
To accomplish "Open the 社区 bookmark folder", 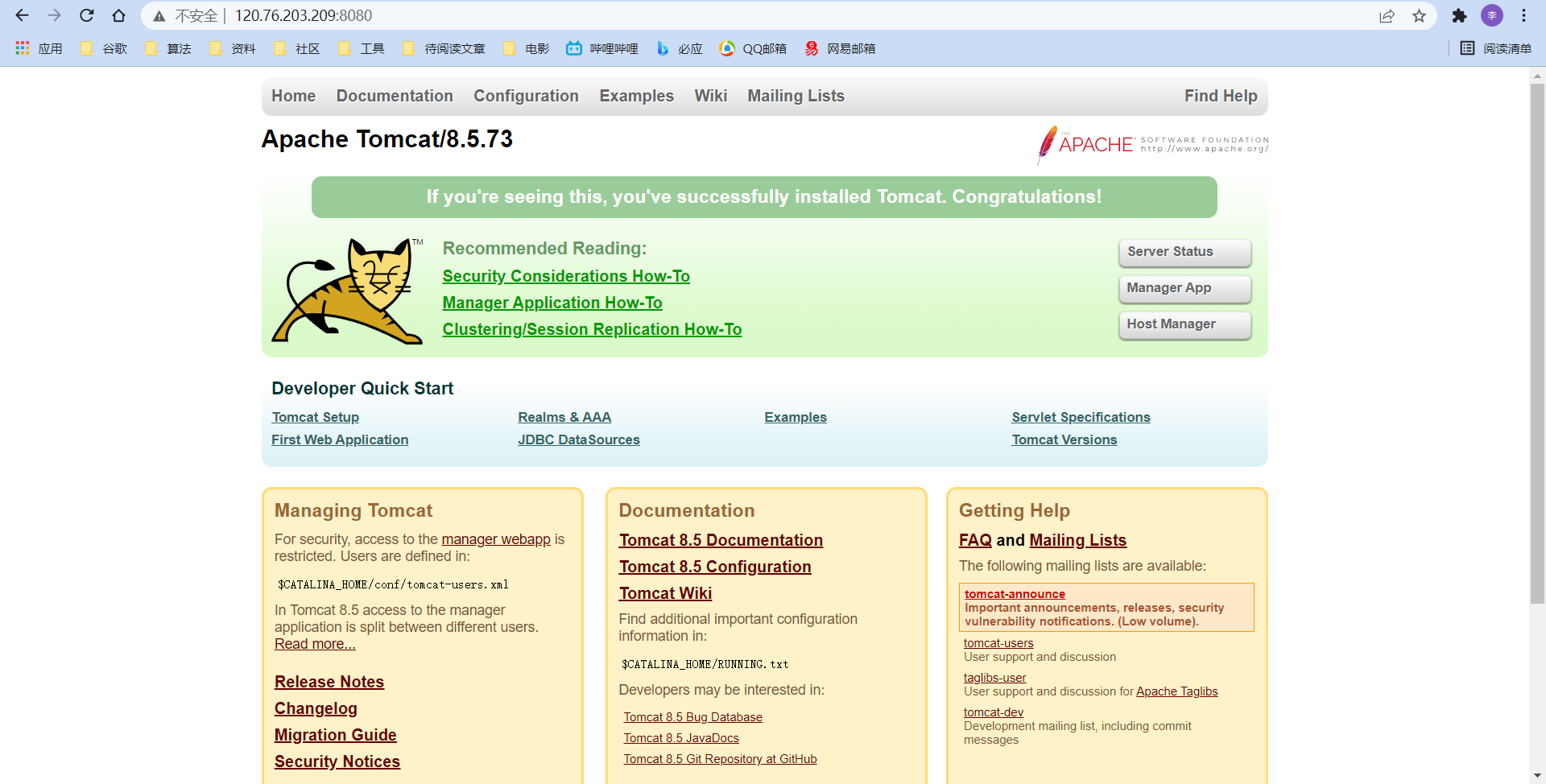I will (297, 48).
